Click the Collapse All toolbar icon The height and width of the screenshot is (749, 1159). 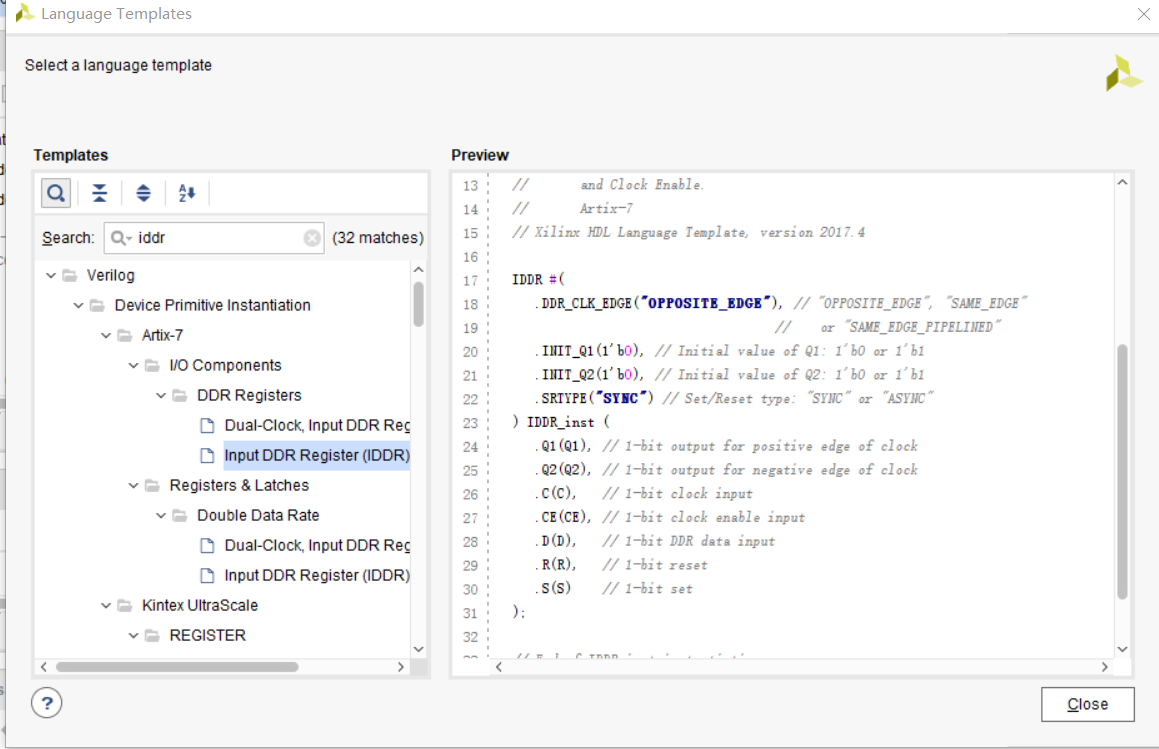point(100,193)
